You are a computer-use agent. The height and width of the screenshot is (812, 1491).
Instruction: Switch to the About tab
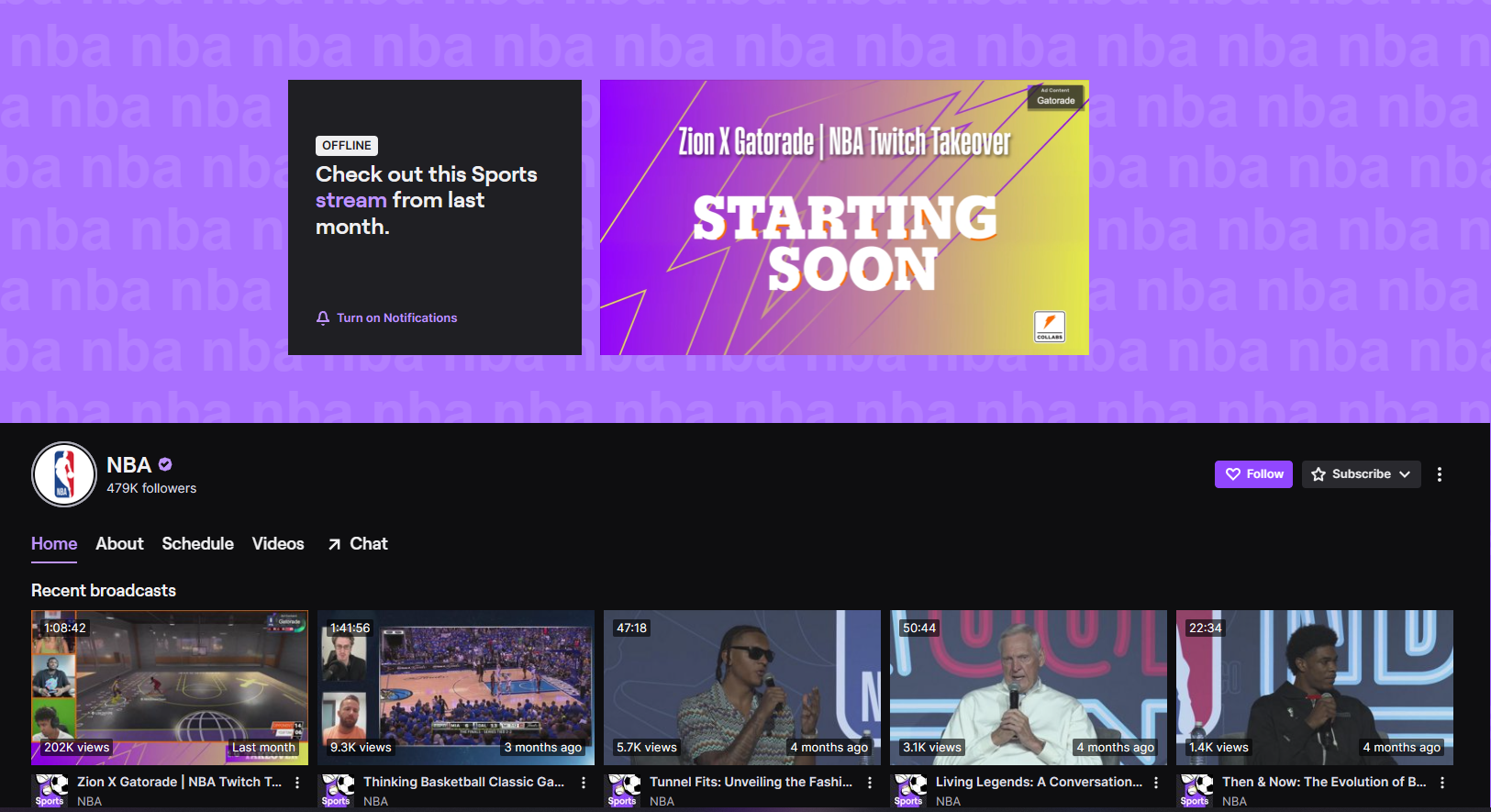point(119,543)
